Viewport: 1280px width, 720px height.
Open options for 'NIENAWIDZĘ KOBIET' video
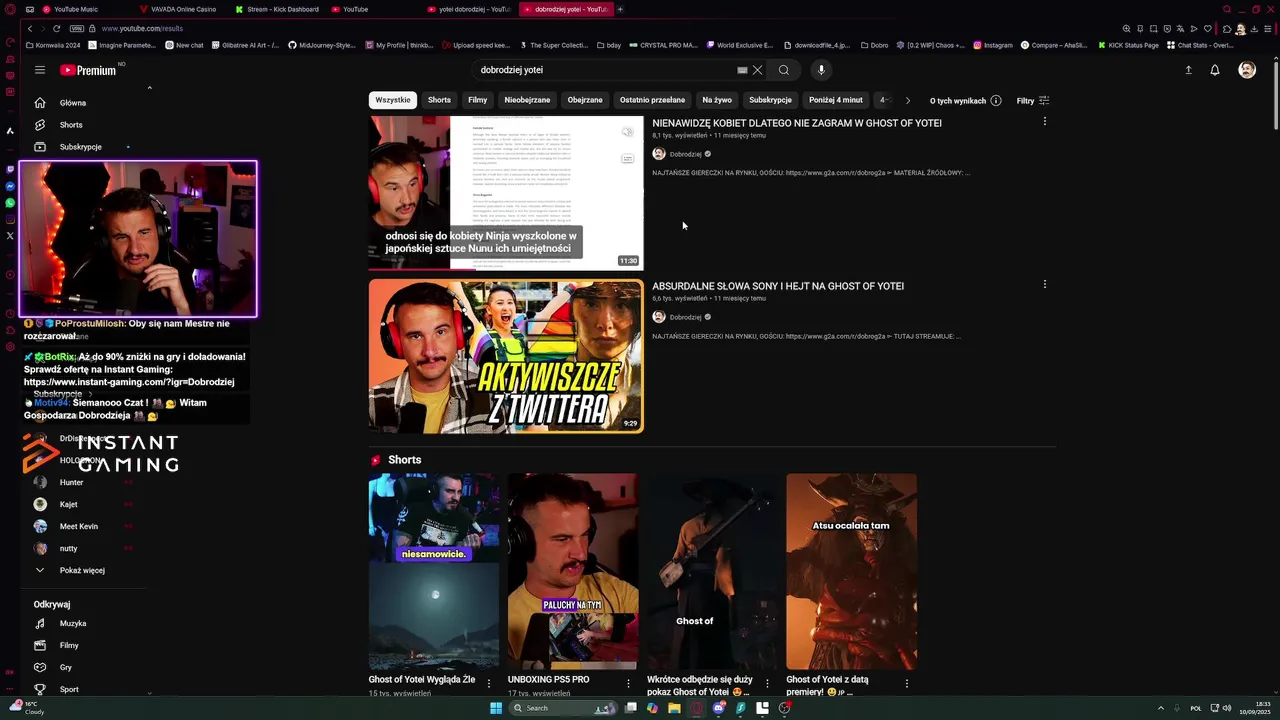click(1044, 121)
